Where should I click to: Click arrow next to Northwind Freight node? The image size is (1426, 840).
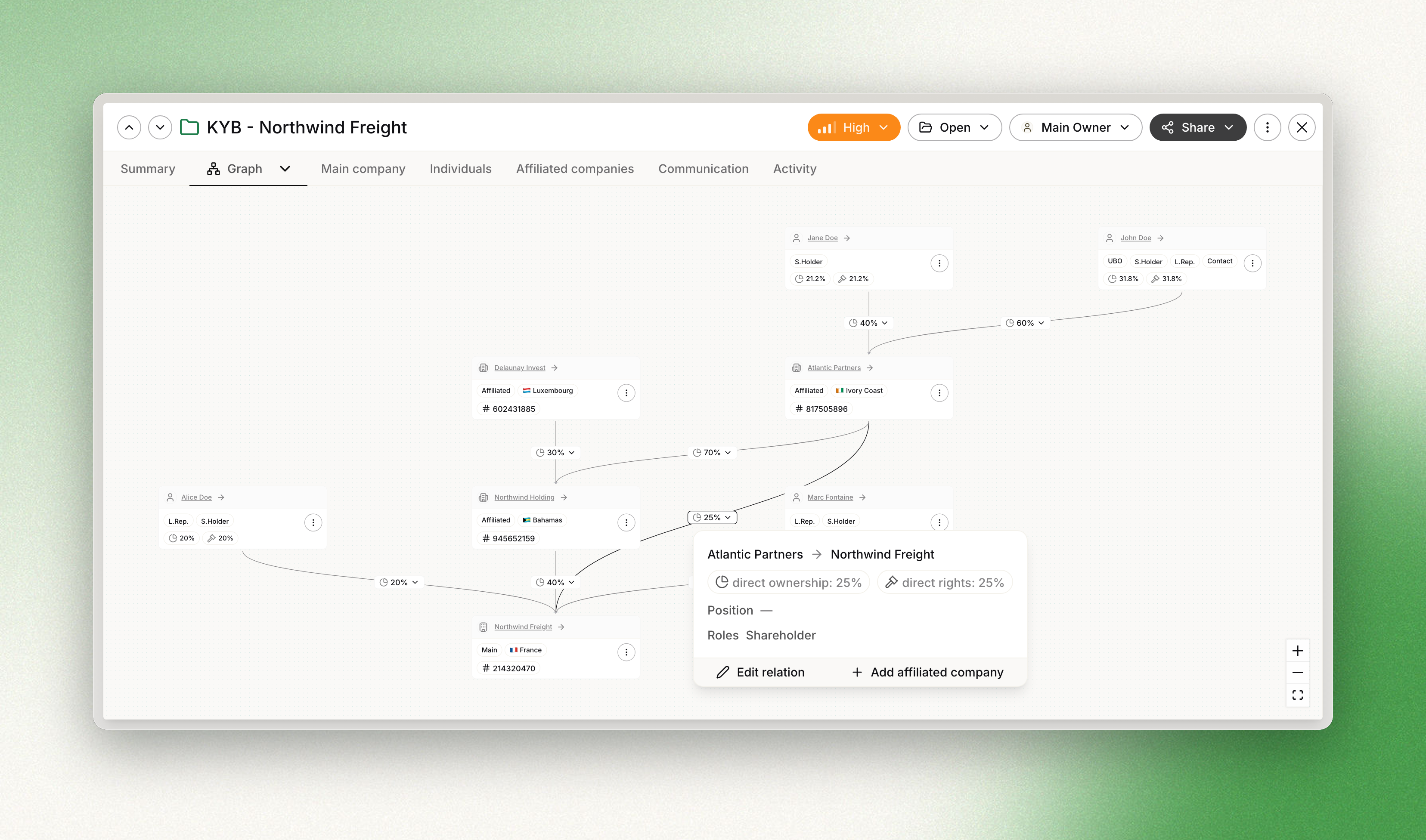561,627
